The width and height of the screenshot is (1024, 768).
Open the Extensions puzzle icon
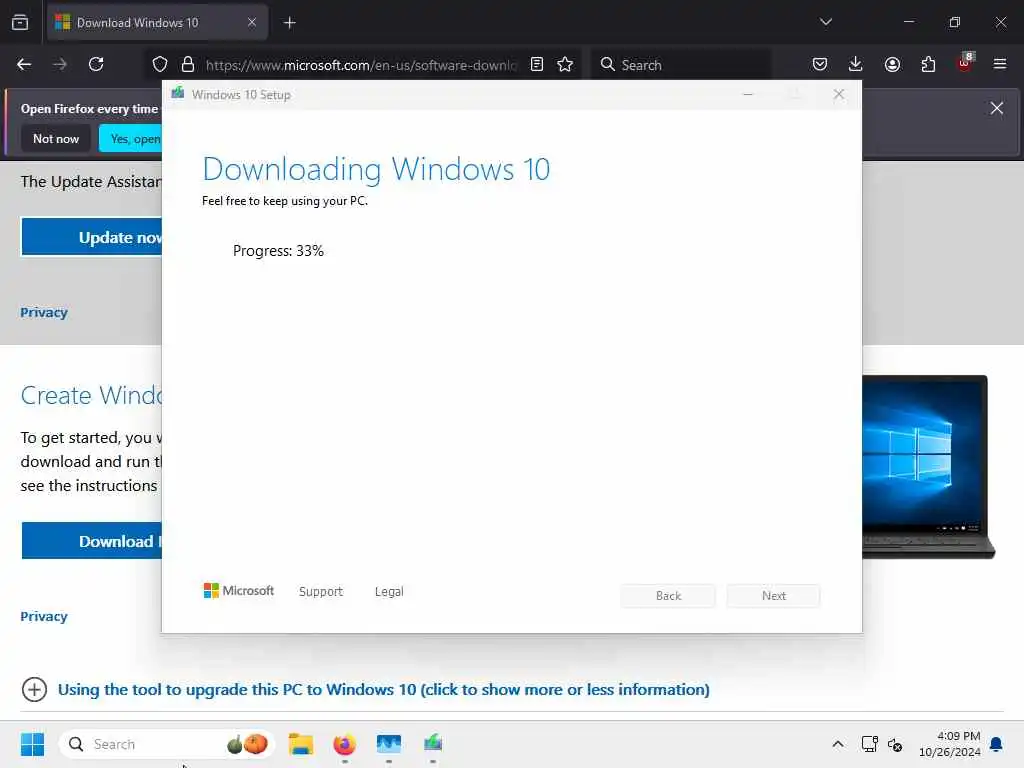[928, 64]
